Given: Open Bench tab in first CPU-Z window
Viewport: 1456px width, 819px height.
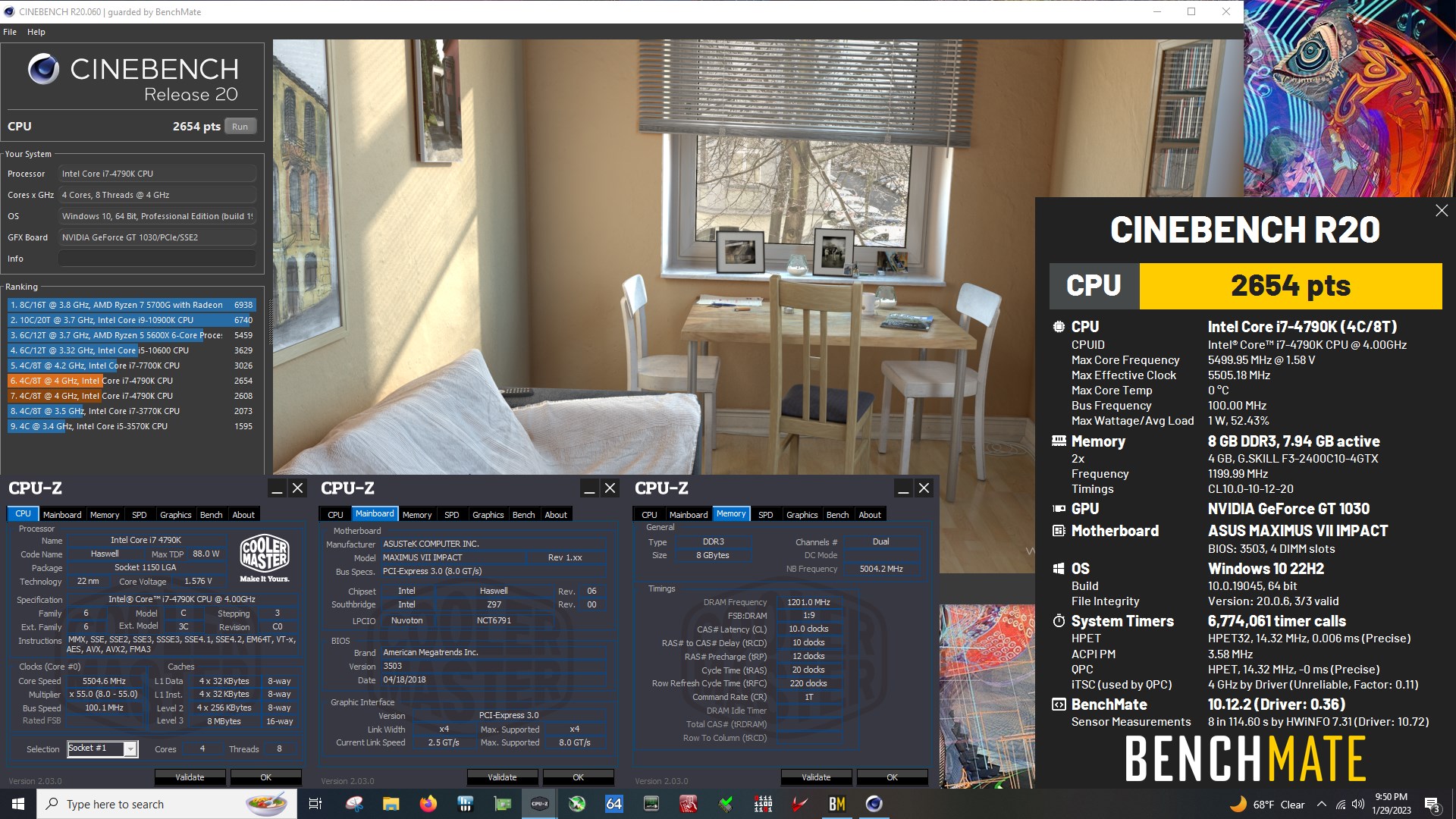Looking at the screenshot, I should coord(212,514).
